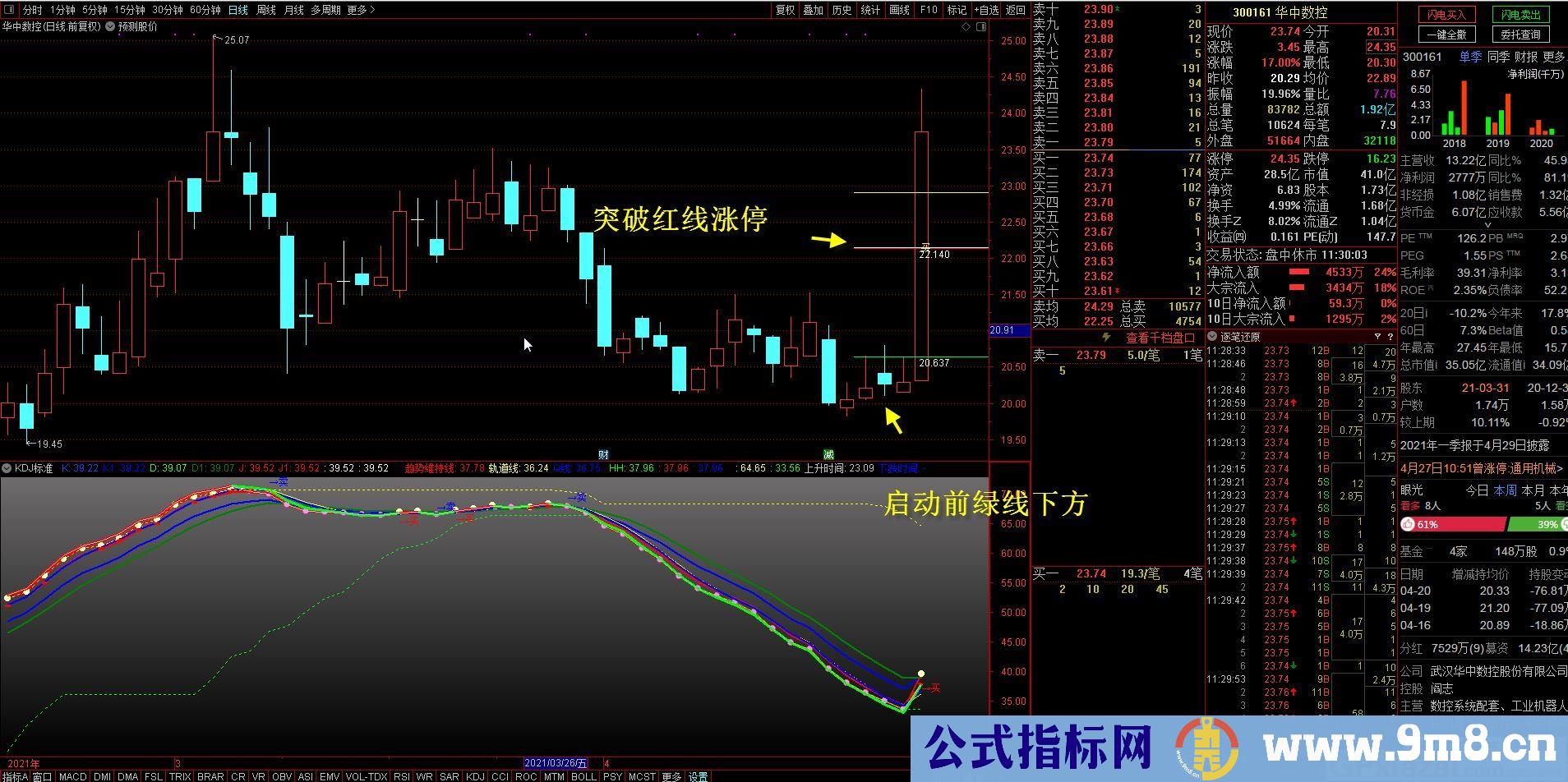Switch indicator to KDJ in bottom bar

click(x=475, y=776)
